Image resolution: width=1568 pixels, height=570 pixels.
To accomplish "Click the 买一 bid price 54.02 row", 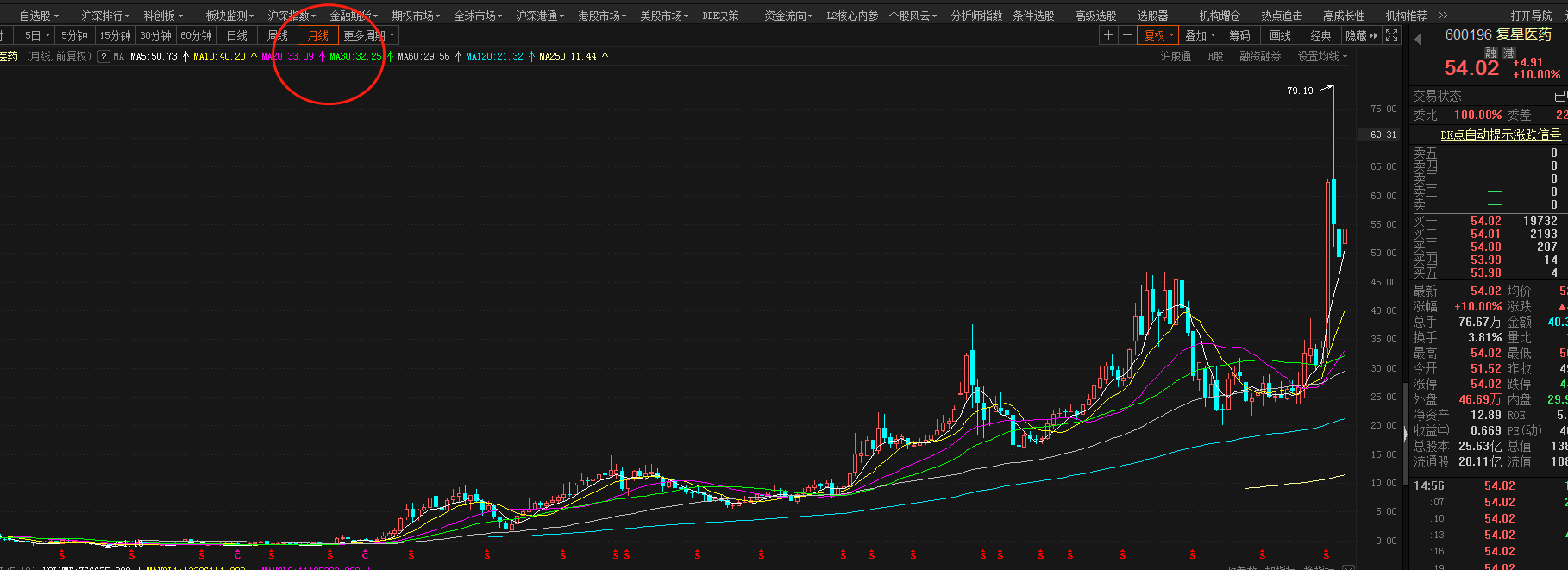I will tap(1485, 221).
